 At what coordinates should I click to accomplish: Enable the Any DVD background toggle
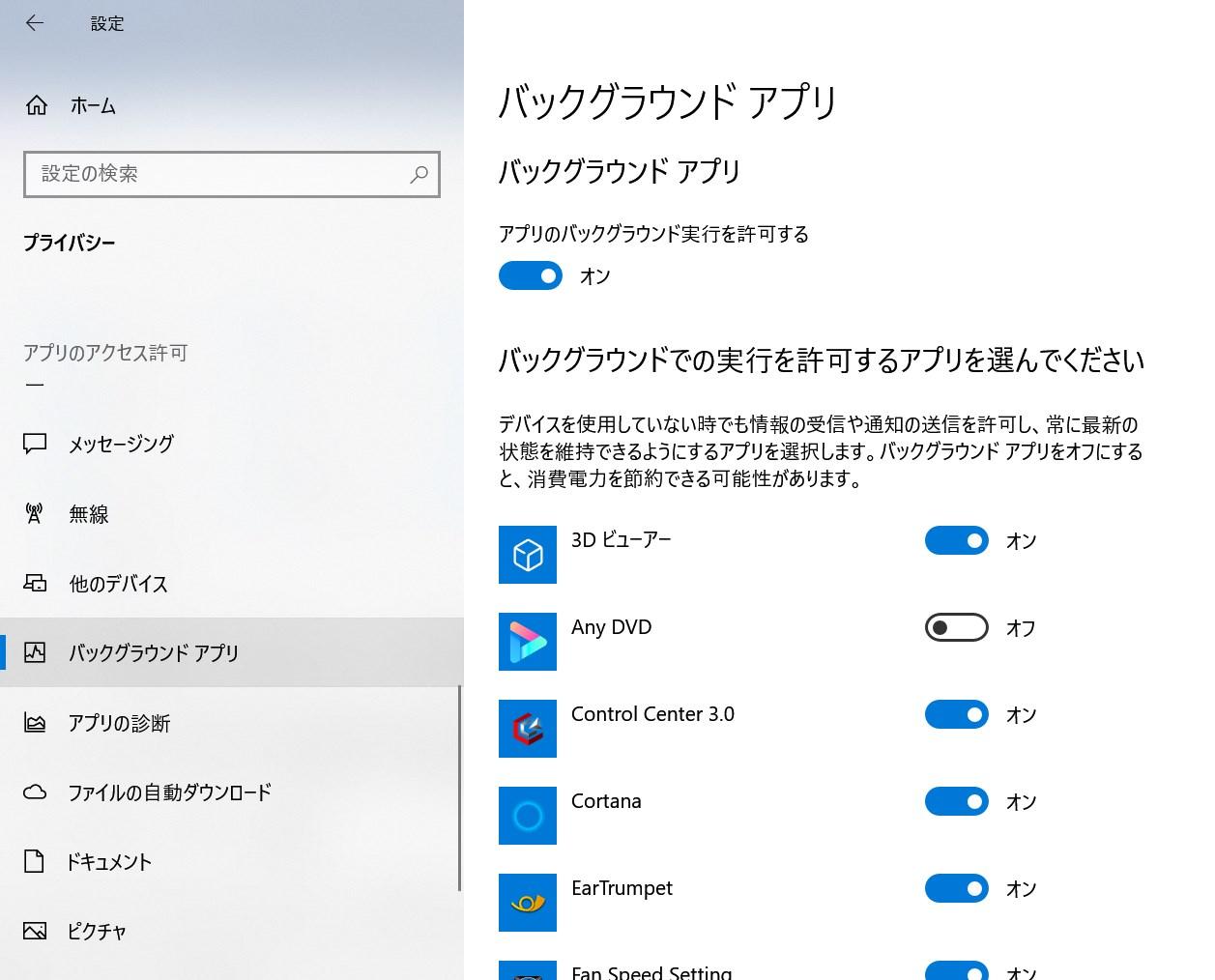956,627
